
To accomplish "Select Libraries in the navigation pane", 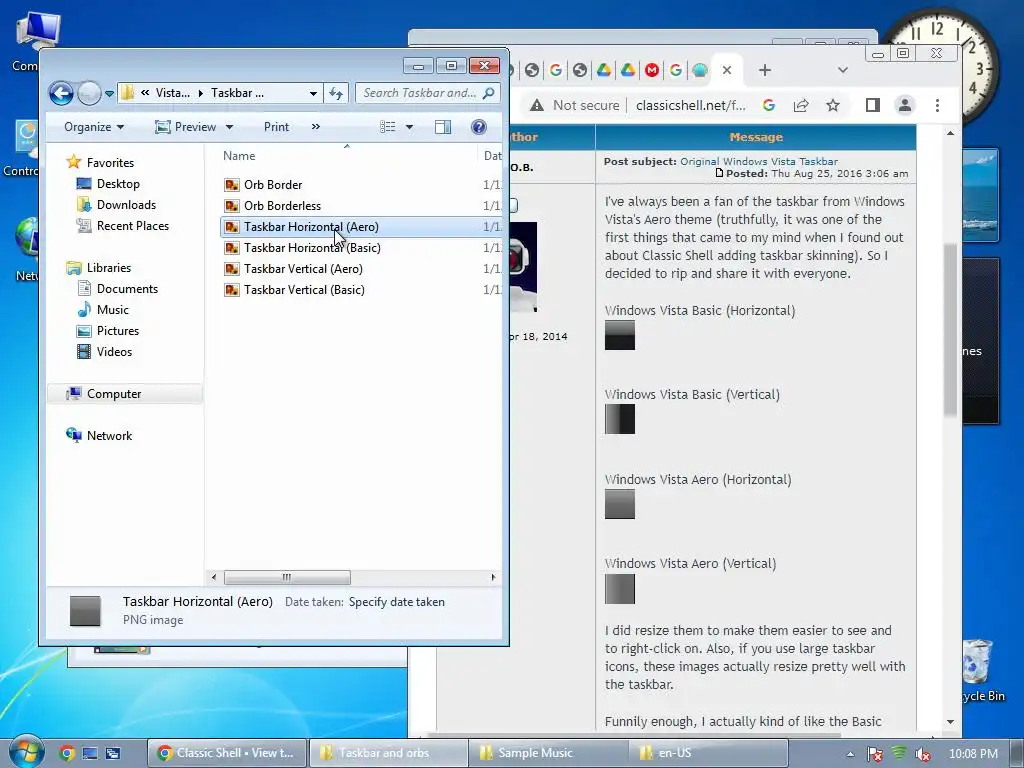I will pyautogui.click(x=108, y=268).
